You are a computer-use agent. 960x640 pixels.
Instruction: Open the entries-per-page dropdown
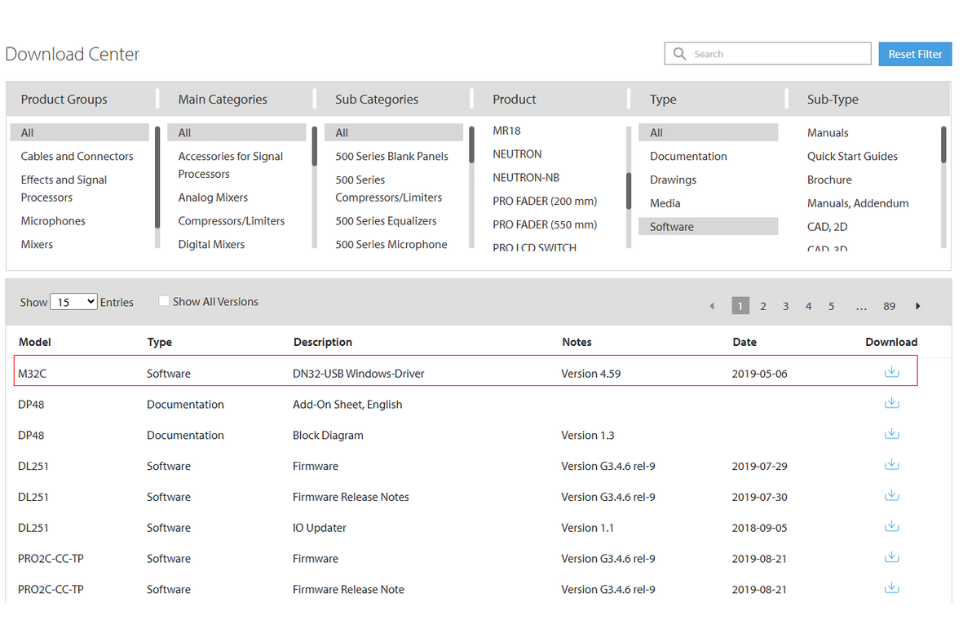[x=74, y=302]
